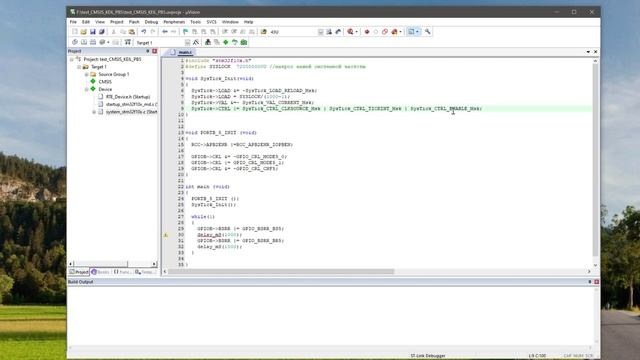Open the window layout dropdown arrow
This screenshot has width=640, height=360.
pyautogui.click(x=418, y=31)
